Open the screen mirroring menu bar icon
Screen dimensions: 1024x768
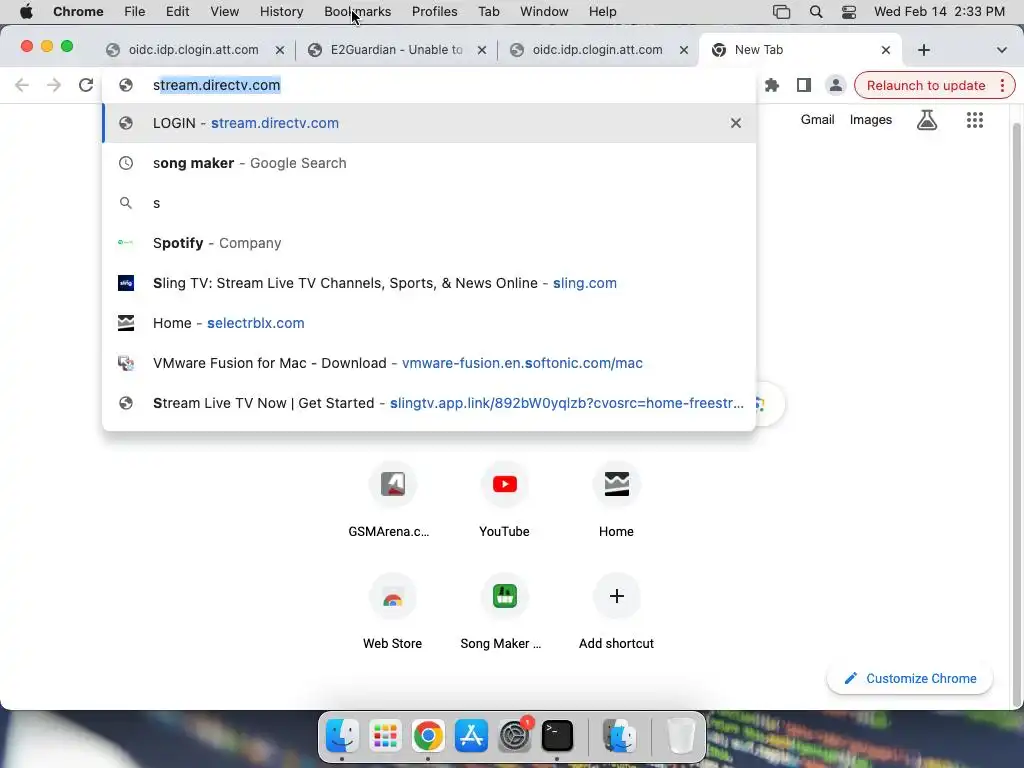tap(781, 12)
